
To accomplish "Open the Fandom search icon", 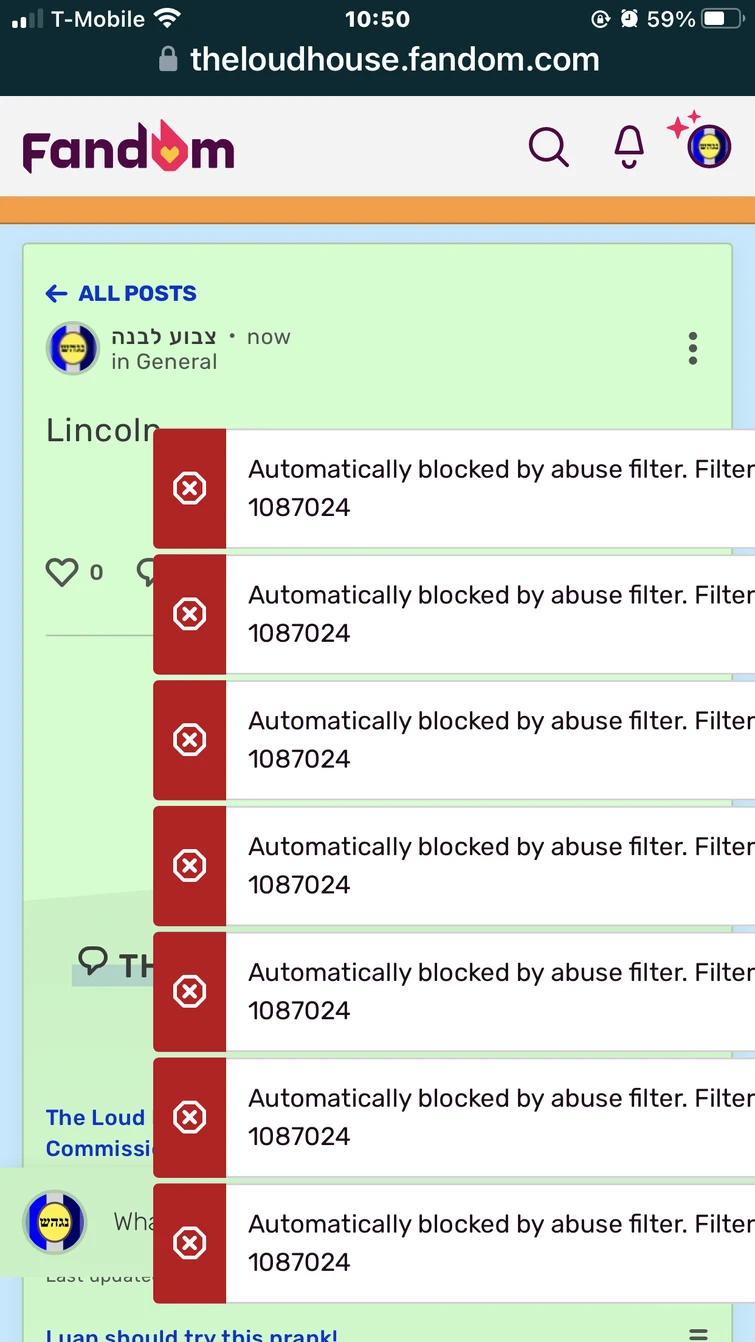I will [x=548, y=148].
